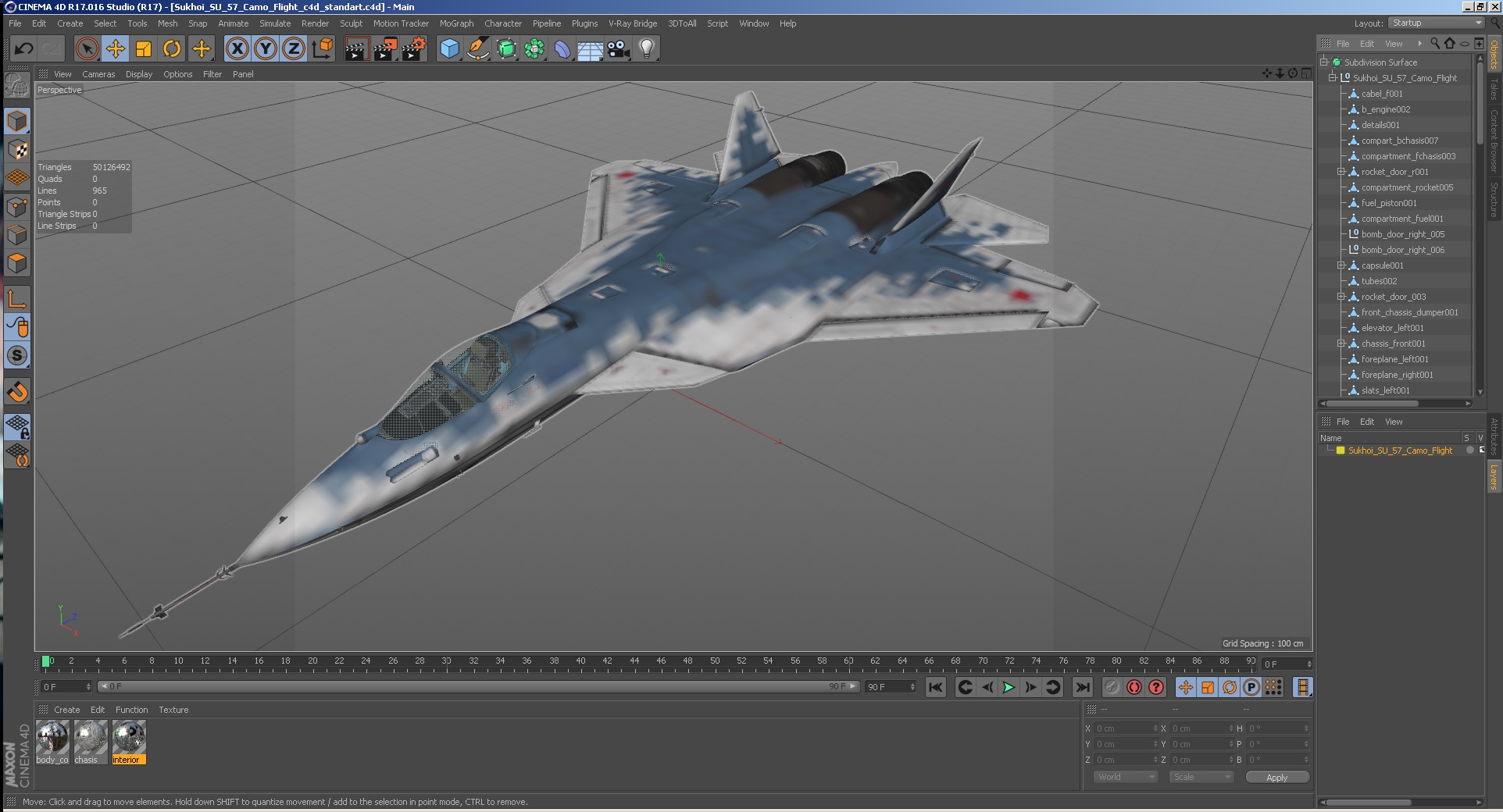Expand the chassis_front001 object

1341,344
